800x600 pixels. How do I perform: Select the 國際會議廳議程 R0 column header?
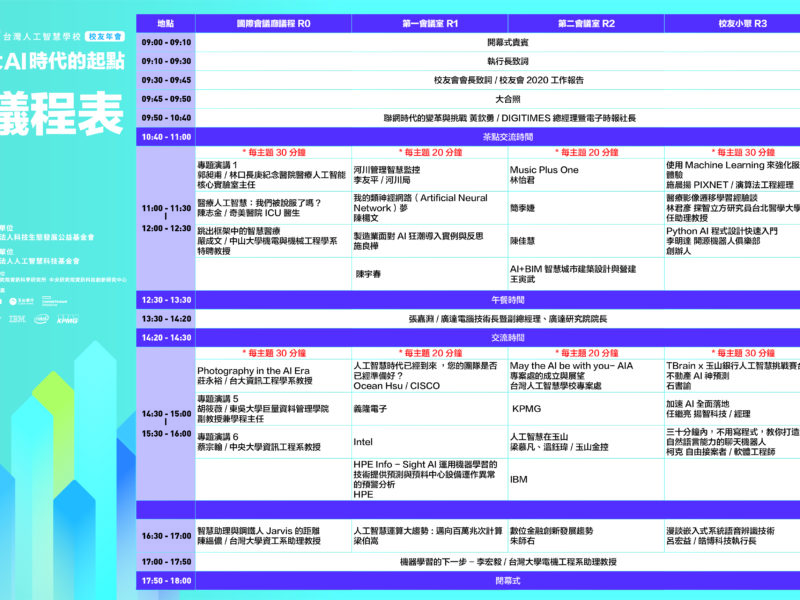point(273,22)
